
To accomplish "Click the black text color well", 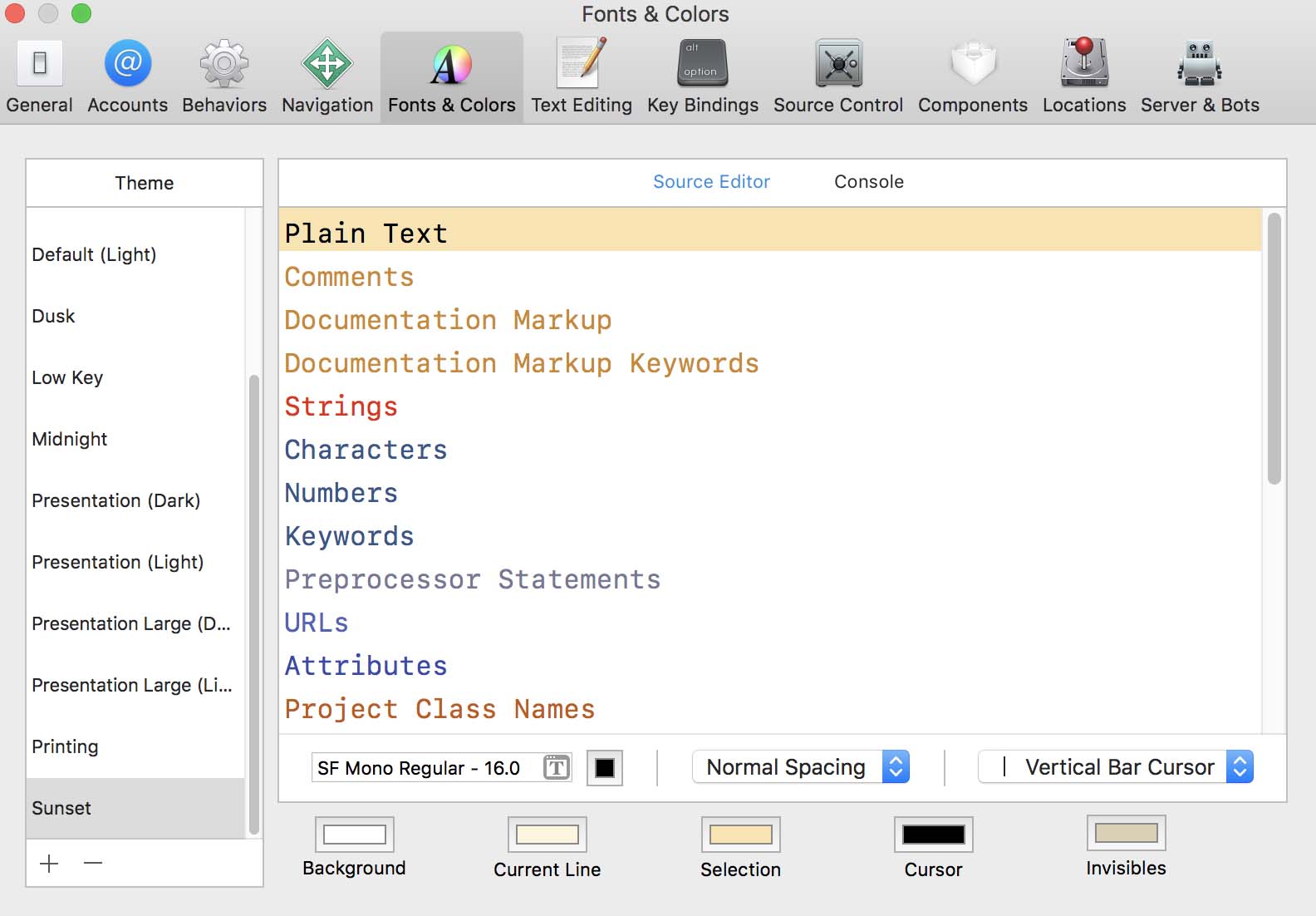I will (x=605, y=767).
